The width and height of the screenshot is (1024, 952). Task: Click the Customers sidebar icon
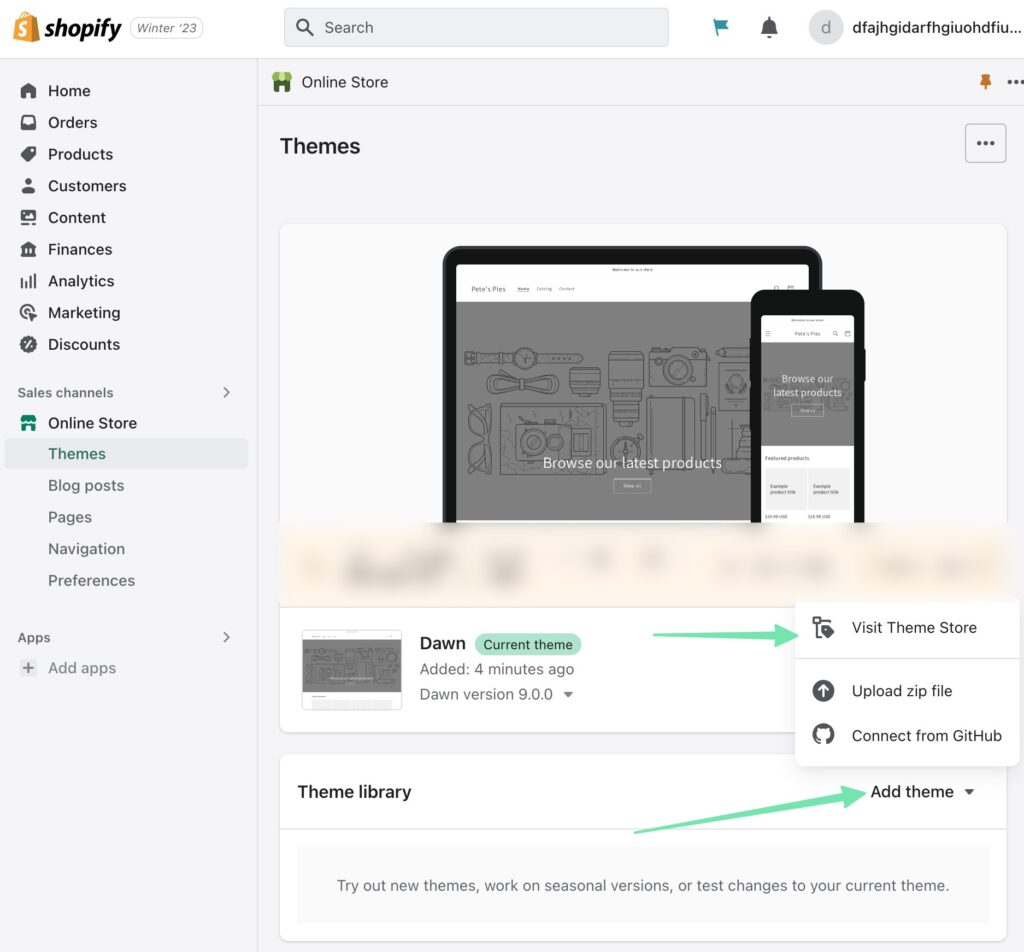[28, 186]
